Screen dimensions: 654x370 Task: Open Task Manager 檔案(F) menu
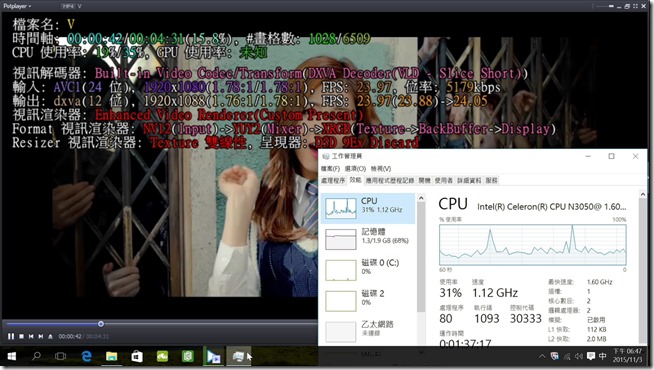[x=330, y=169]
